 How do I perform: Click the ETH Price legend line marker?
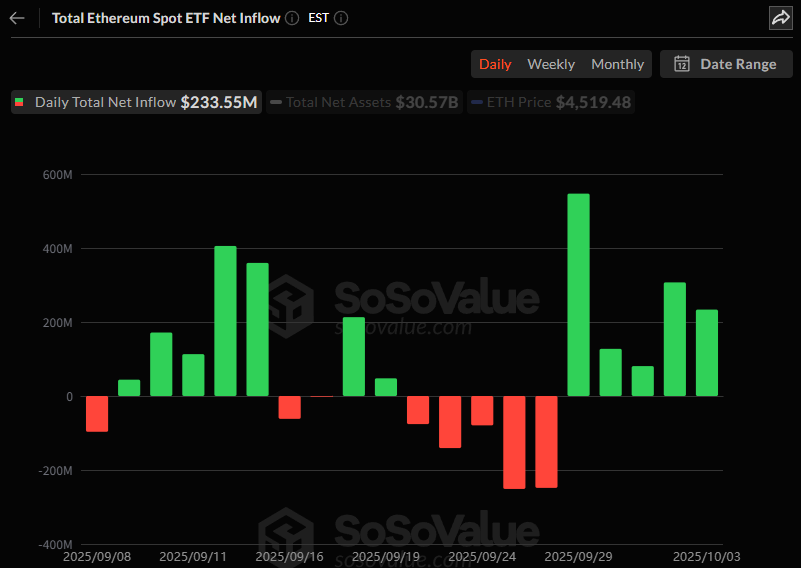point(477,102)
